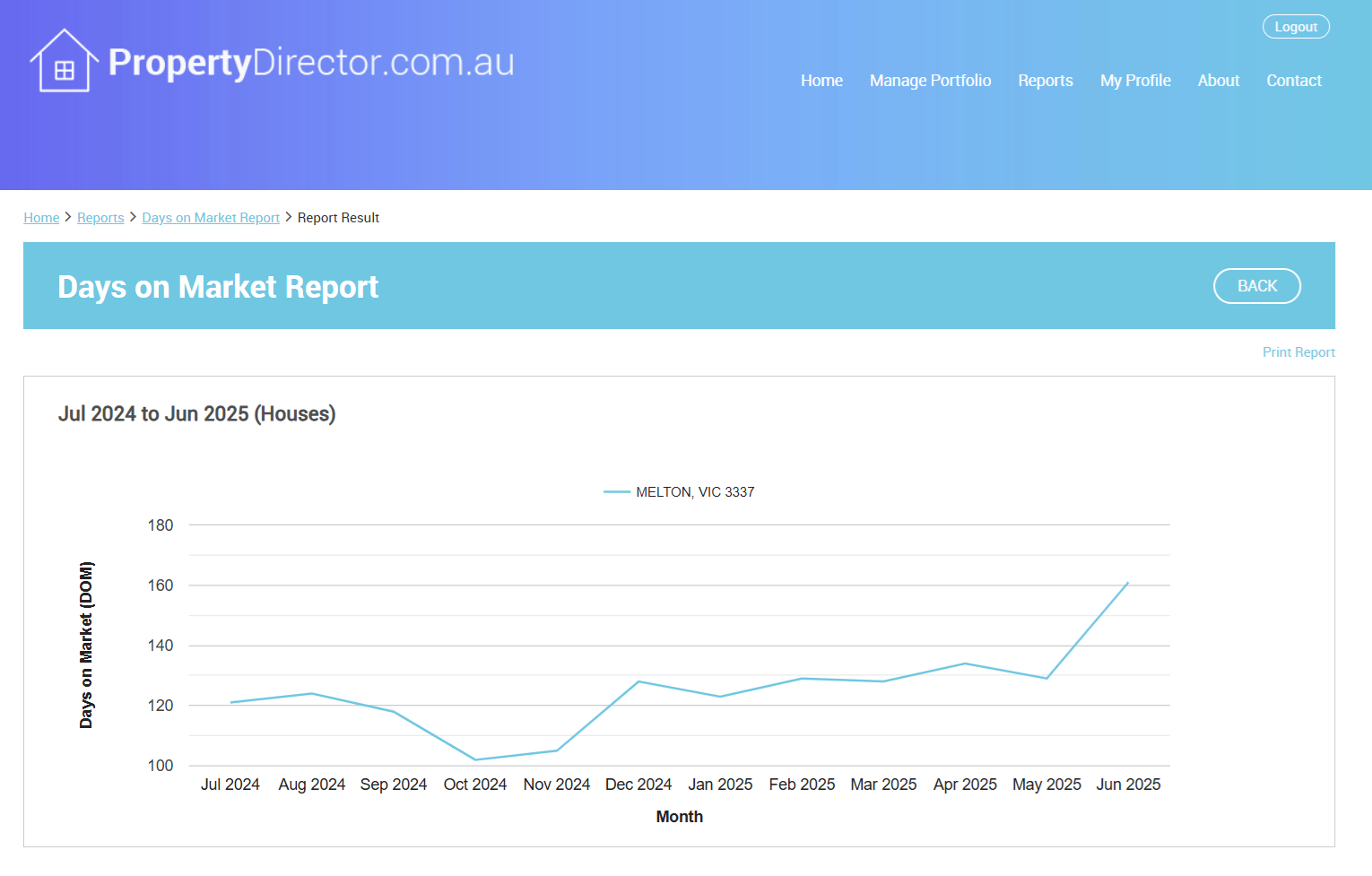Click the Nov 2024 axis label
Image resolution: width=1372 pixels, height=876 pixels.
tap(557, 785)
